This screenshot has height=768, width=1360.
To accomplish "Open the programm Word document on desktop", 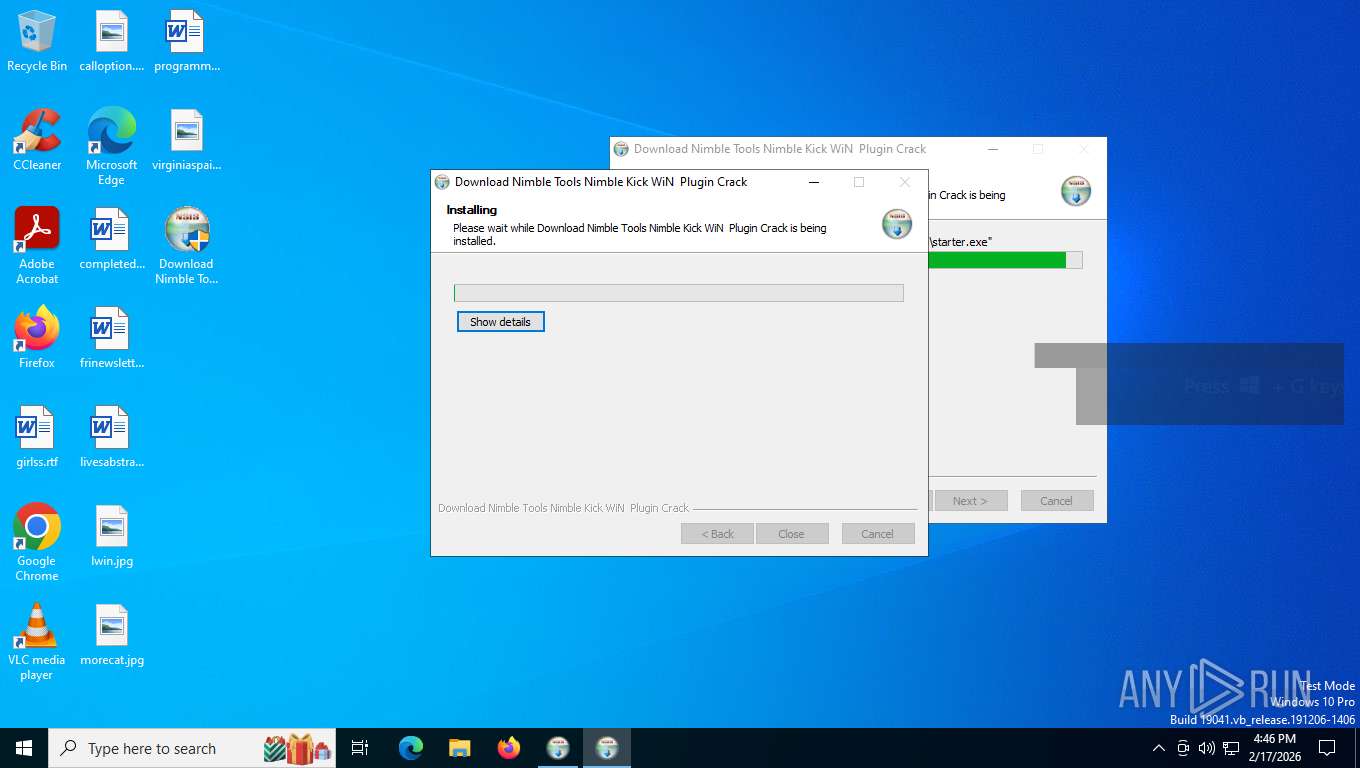I will 186,42.
